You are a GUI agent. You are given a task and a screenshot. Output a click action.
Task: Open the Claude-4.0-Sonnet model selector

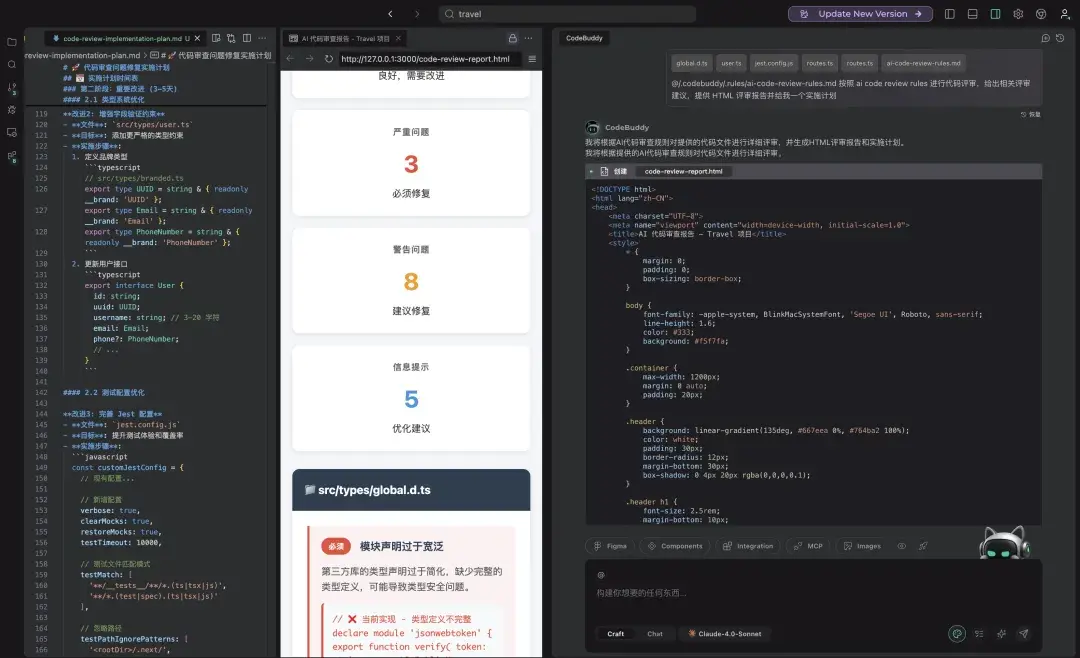tap(725, 634)
